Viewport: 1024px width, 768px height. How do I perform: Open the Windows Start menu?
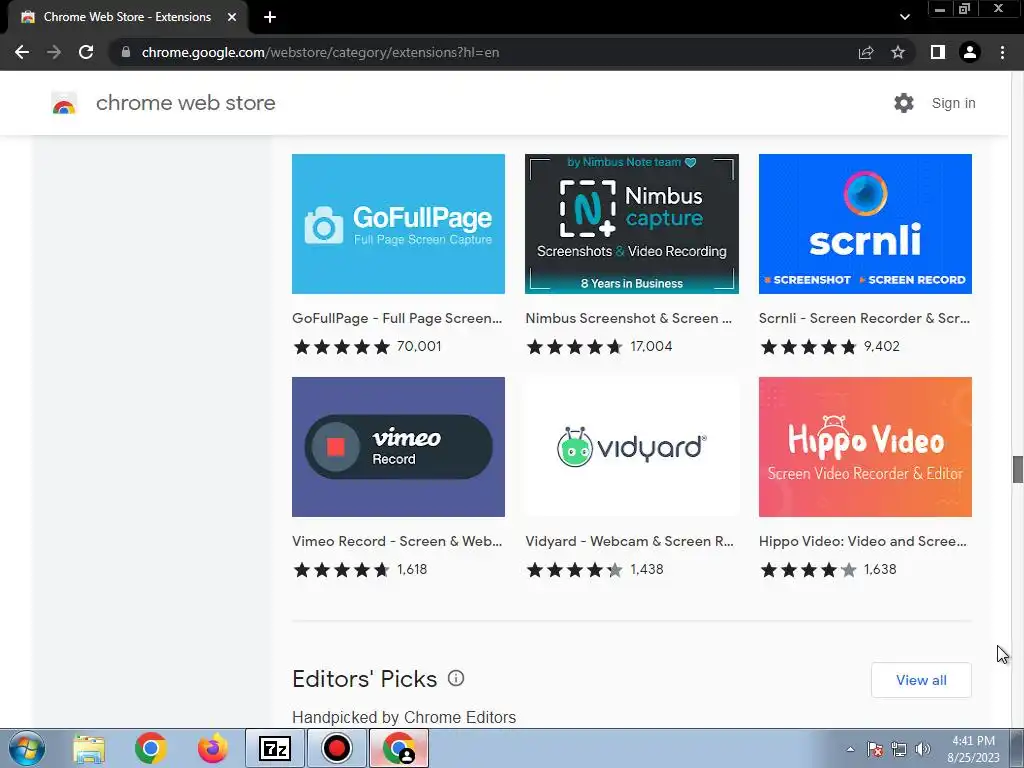click(26, 748)
